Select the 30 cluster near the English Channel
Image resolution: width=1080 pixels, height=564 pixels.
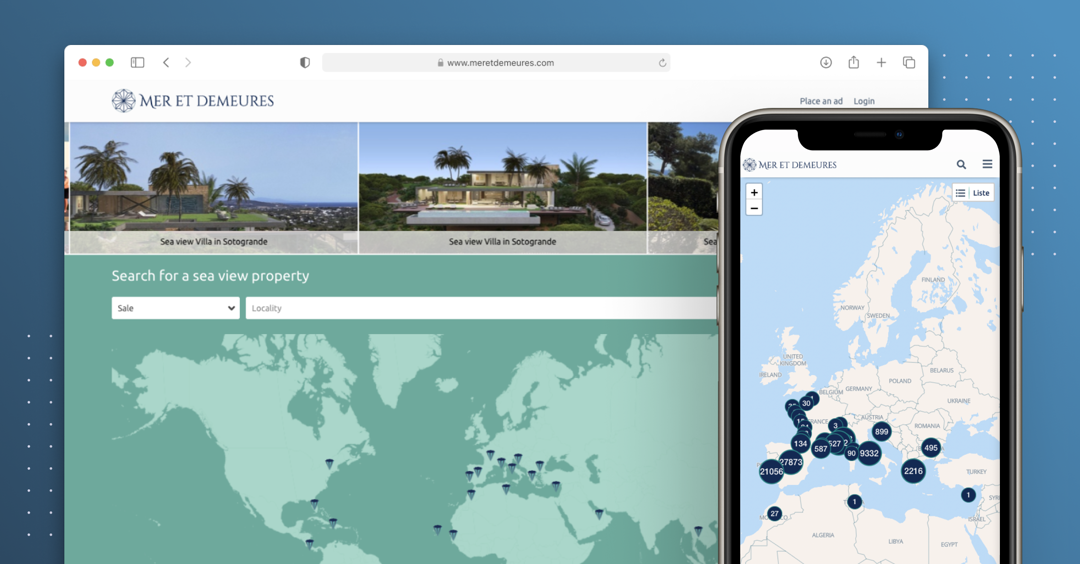(x=806, y=404)
